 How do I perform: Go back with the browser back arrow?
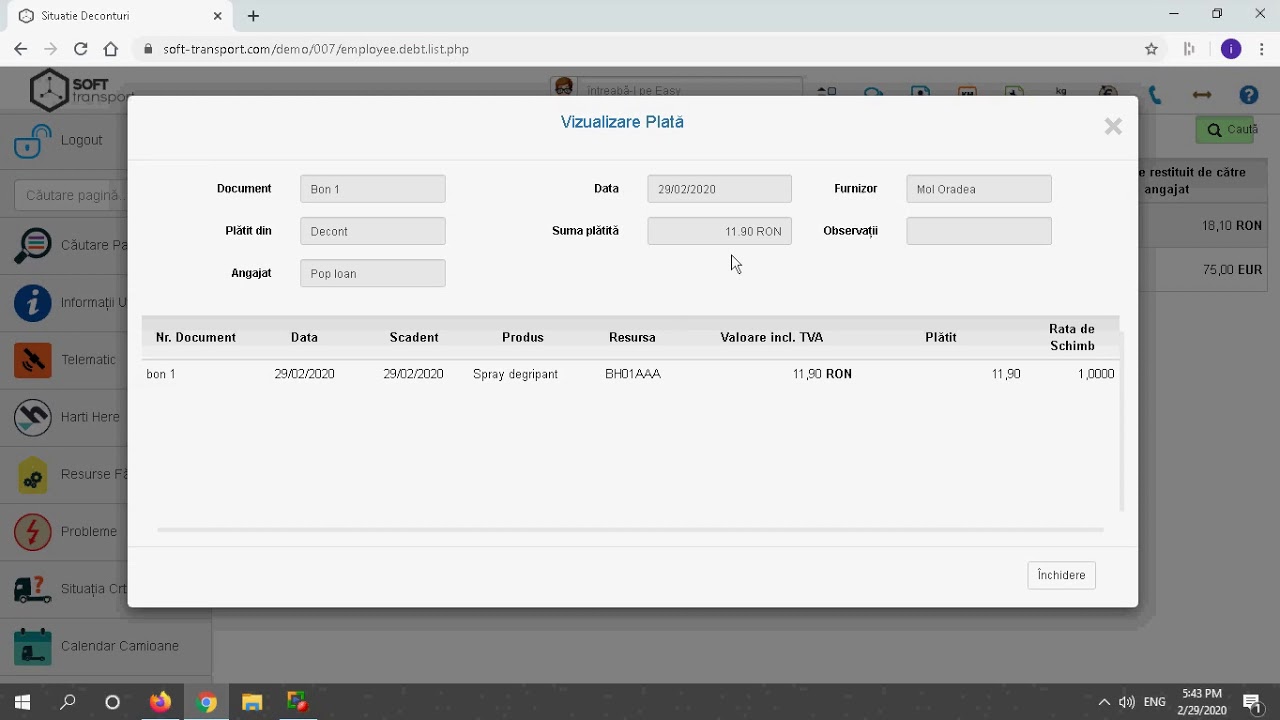click(20, 49)
